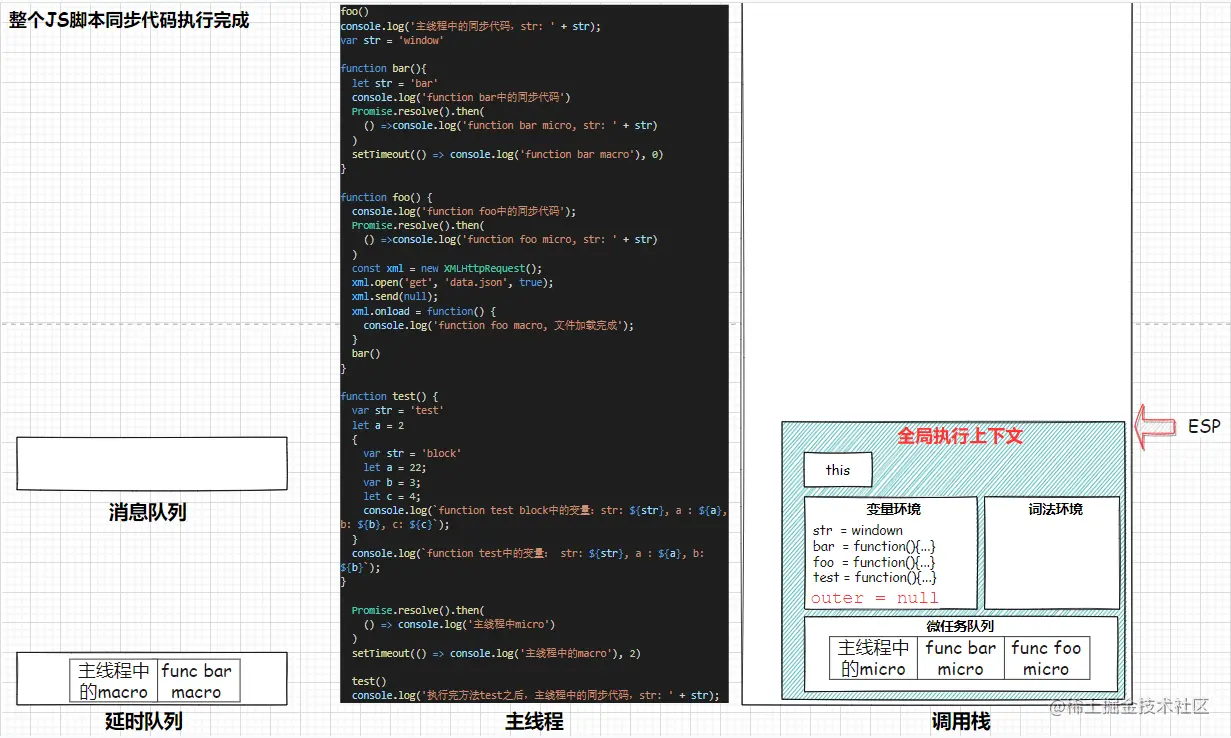Viewport: 1231px width, 738px height.
Task: Select the bar = function(){...} entry
Action: coord(875,547)
